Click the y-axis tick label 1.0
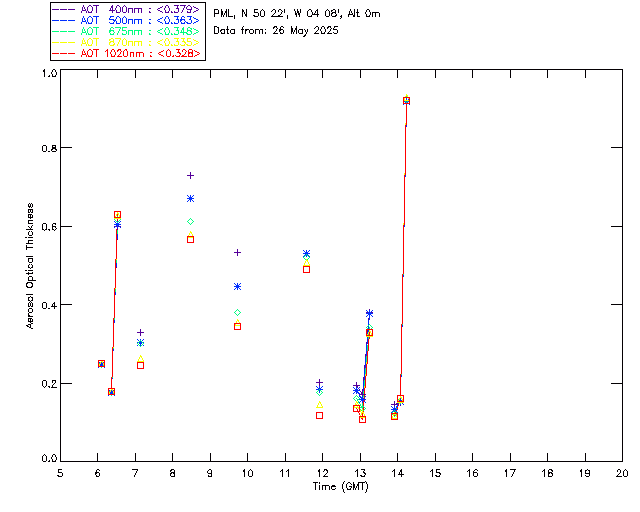The height and width of the screenshot is (512, 640). tap(49, 73)
